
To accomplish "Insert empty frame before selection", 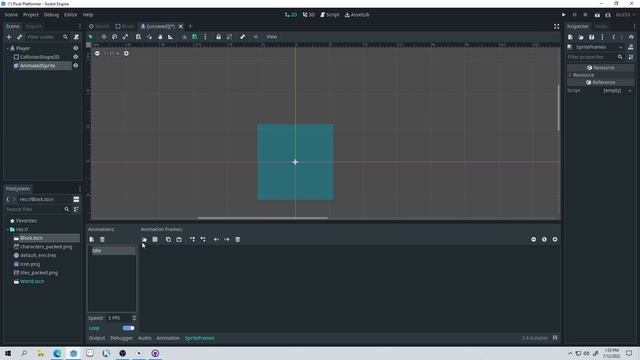I will pyautogui.click(x=192, y=240).
